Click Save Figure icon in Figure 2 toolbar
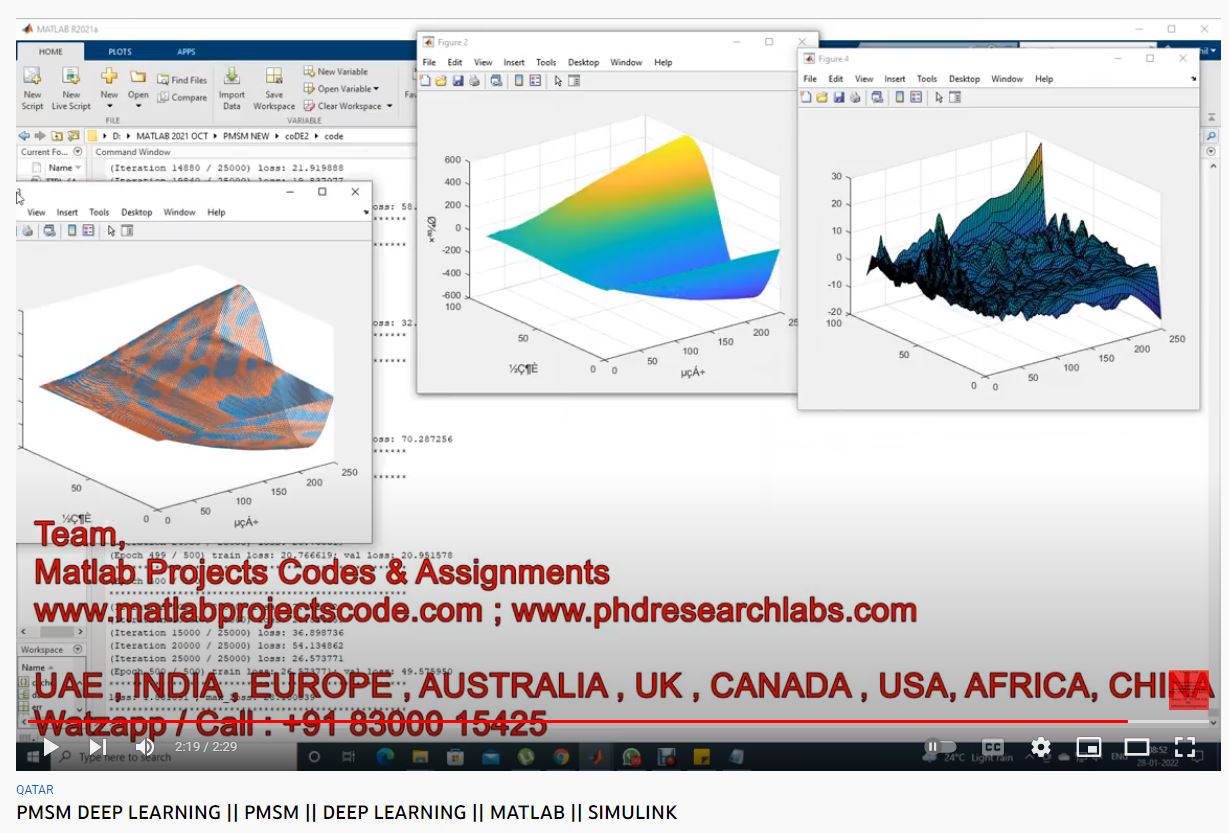1229x833 pixels. click(x=457, y=81)
